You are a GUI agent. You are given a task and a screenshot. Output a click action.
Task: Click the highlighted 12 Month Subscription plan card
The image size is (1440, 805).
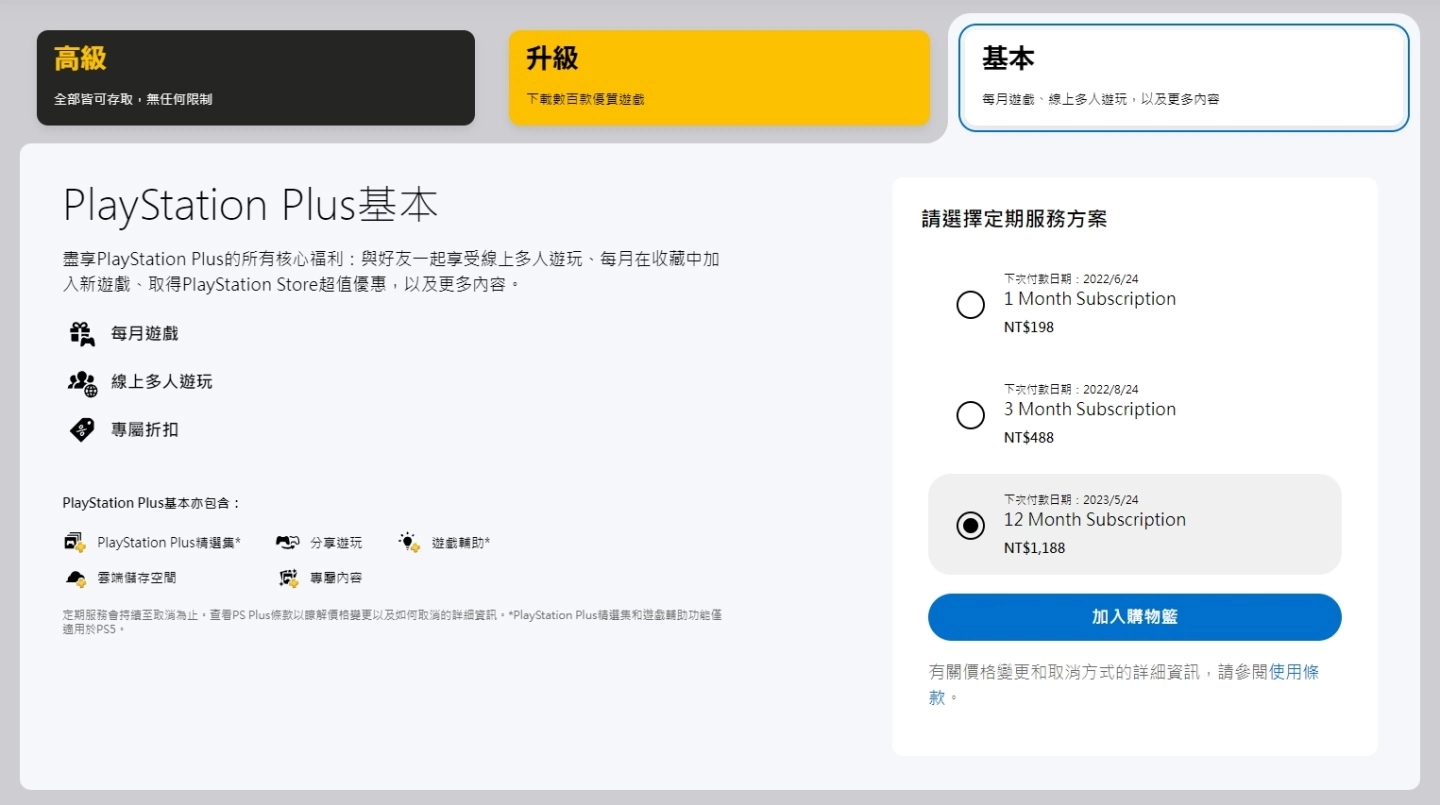coord(1135,524)
